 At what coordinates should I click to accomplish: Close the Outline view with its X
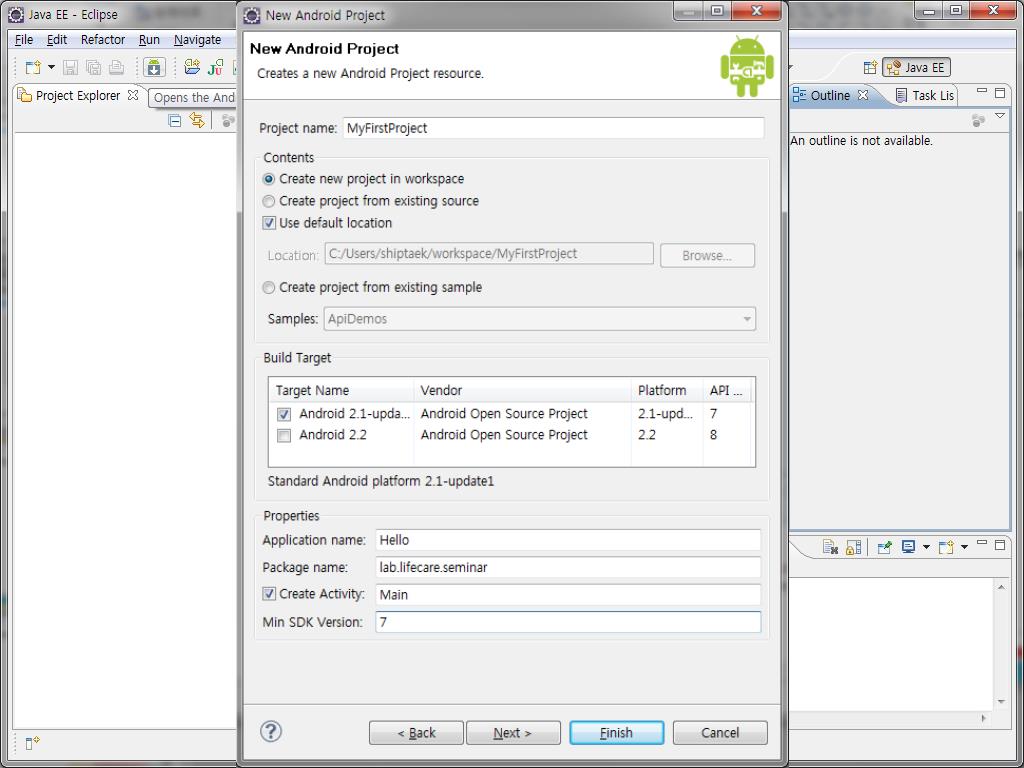[x=863, y=95]
